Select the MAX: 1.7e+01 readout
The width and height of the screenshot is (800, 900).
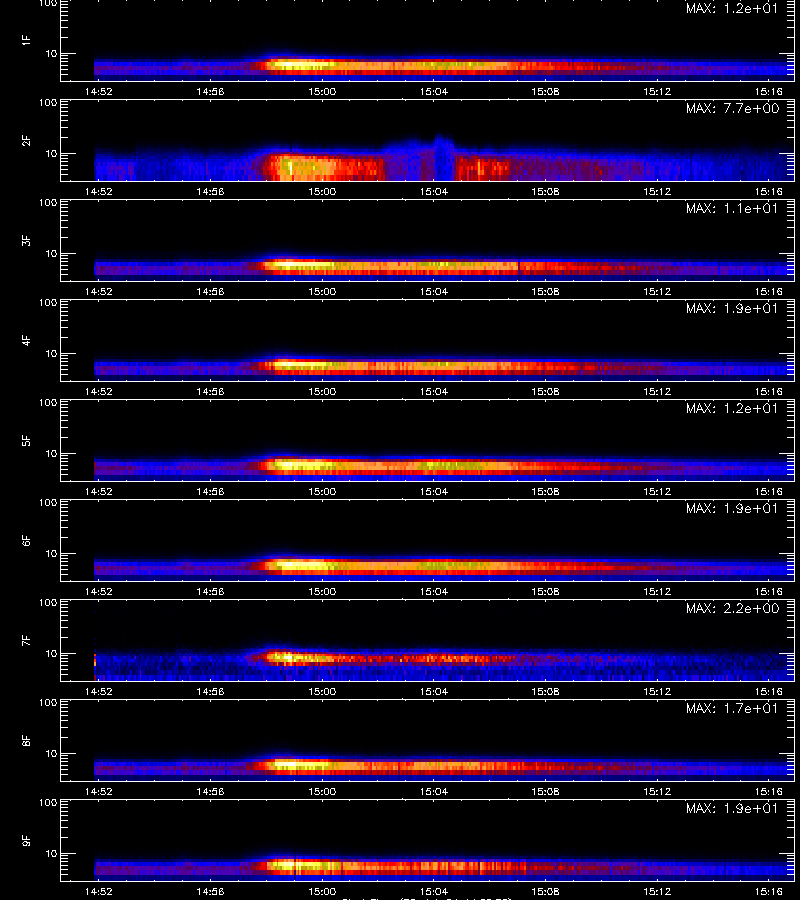point(732,708)
